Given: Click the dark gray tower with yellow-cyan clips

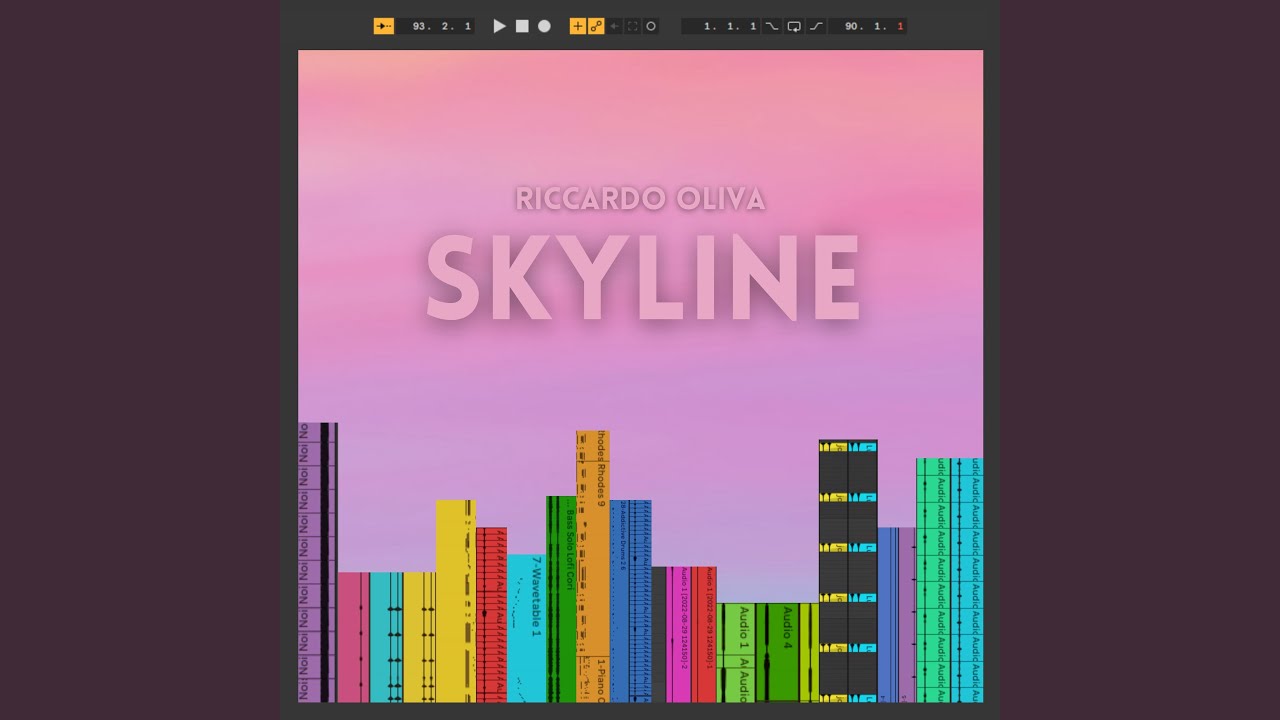Looking at the screenshot, I should click(848, 571).
